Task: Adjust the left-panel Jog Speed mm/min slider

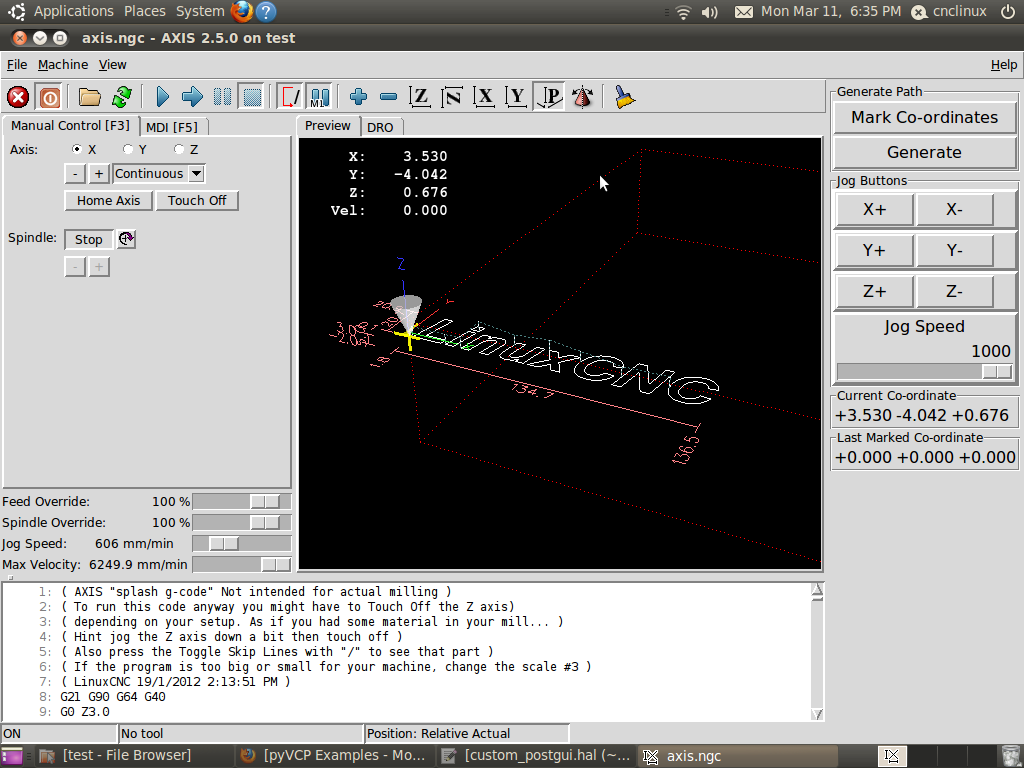Action: coord(242,543)
